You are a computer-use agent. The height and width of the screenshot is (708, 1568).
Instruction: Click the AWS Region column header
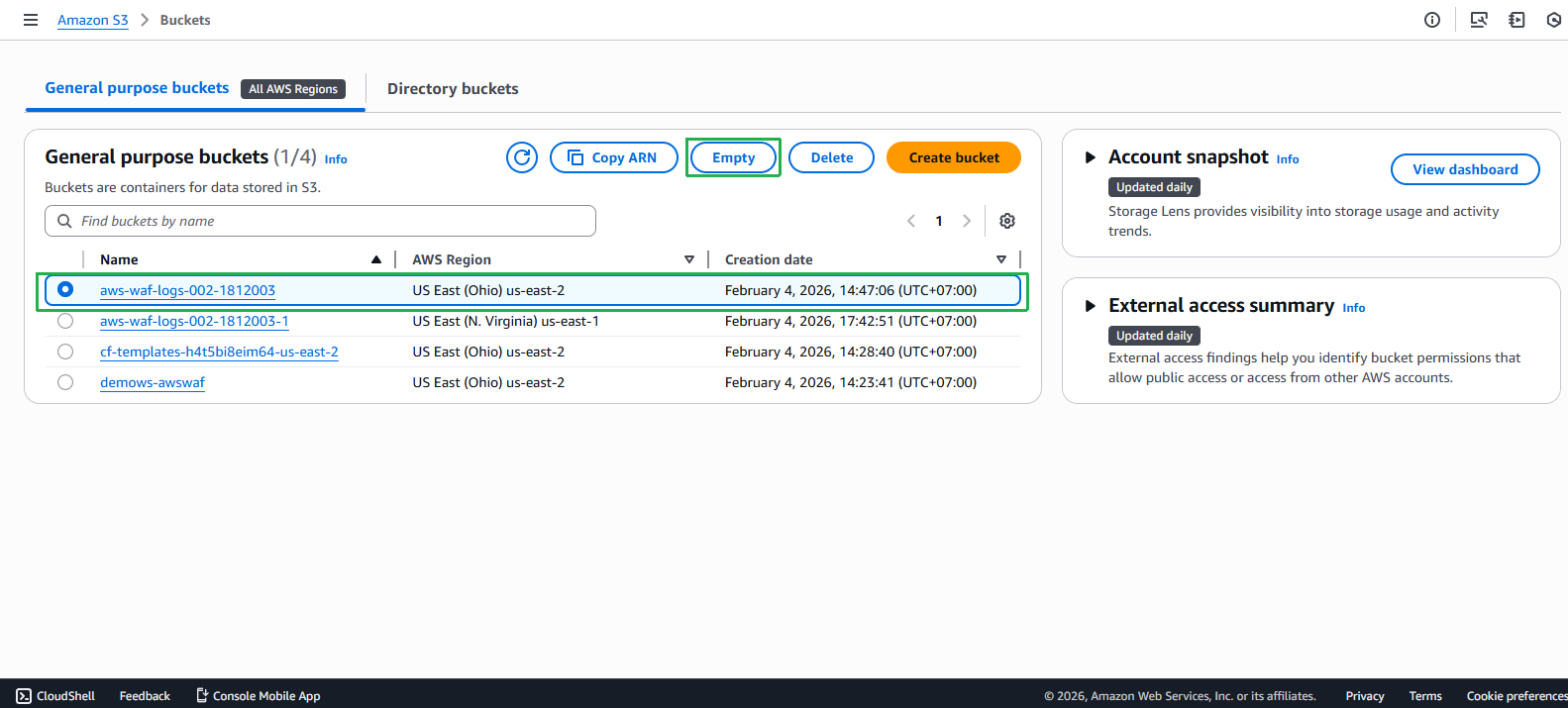(452, 259)
